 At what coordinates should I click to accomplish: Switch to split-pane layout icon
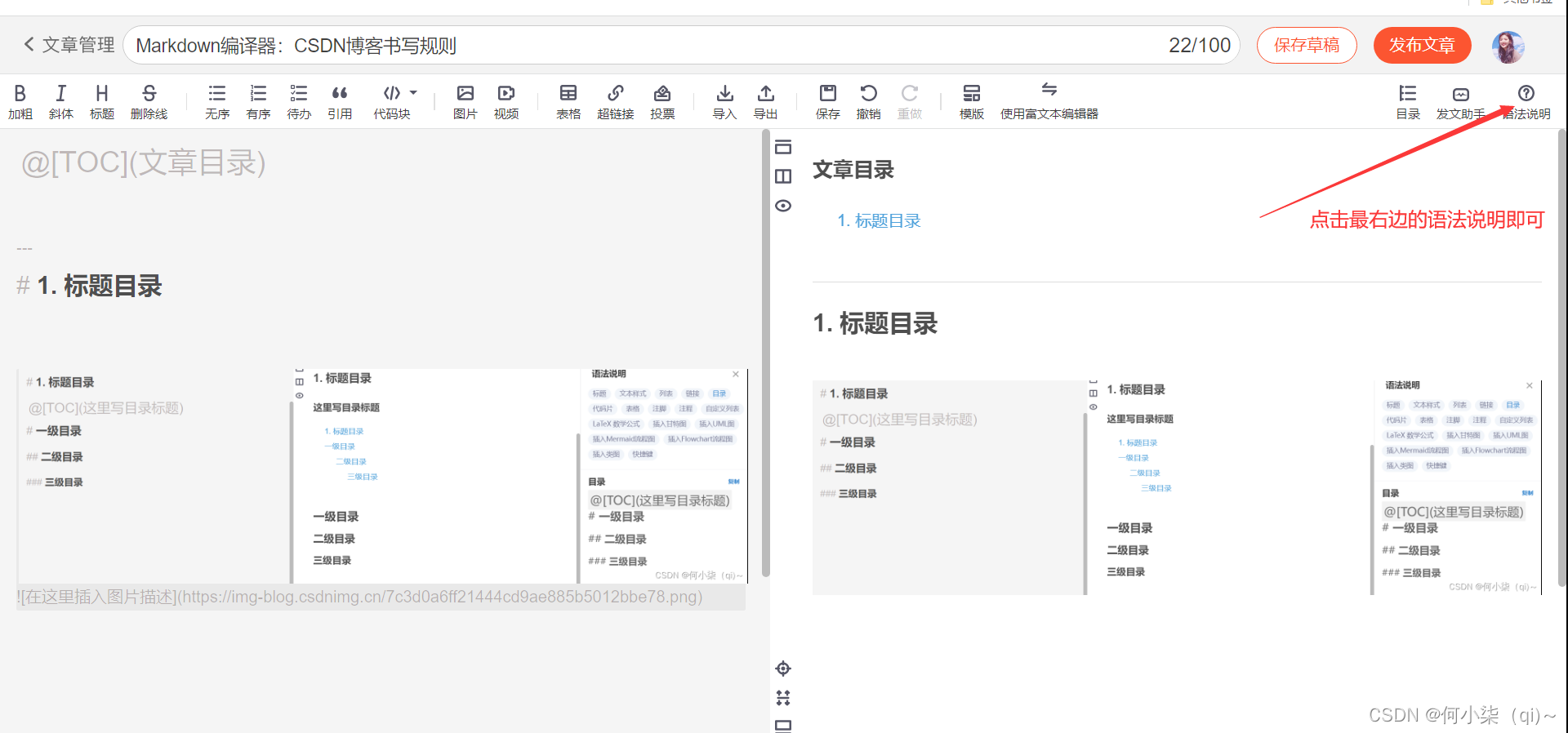coord(783,176)
